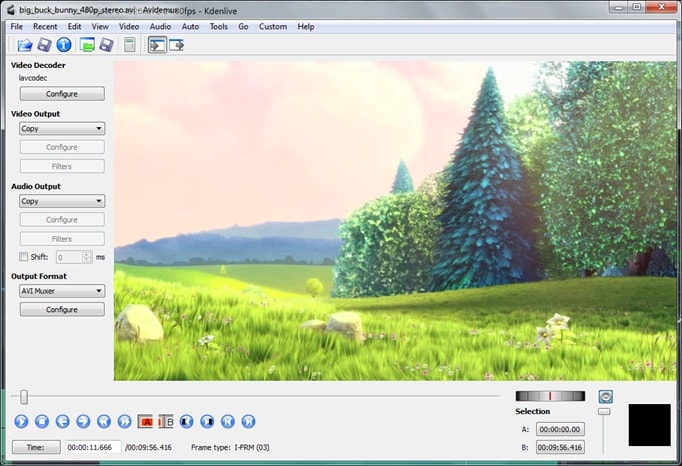Click Video Output Configure button
The width and height of the screenshot is (682, 466).
coord(62,147)
